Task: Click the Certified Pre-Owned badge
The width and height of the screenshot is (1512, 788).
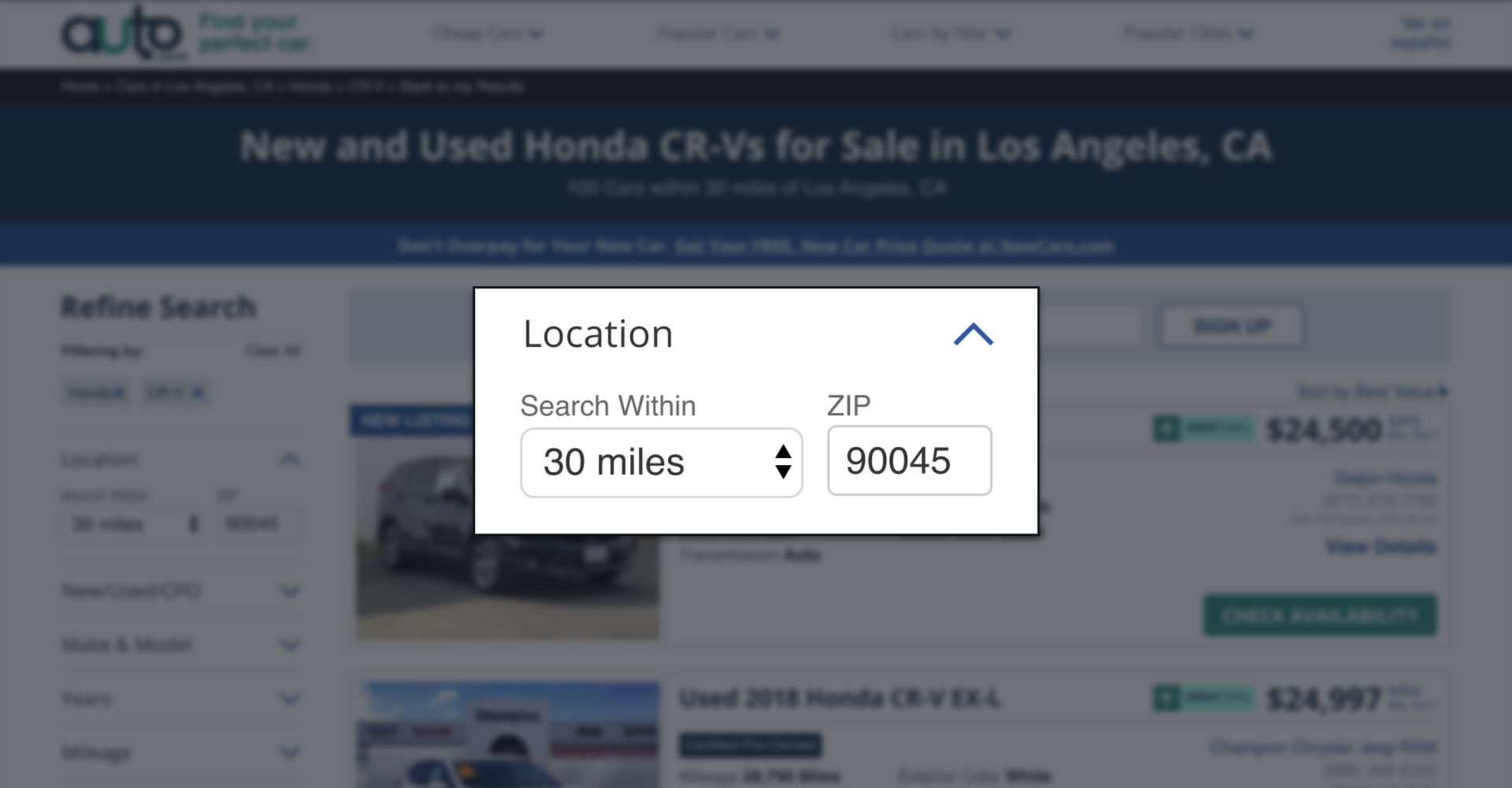Action: 749,745
